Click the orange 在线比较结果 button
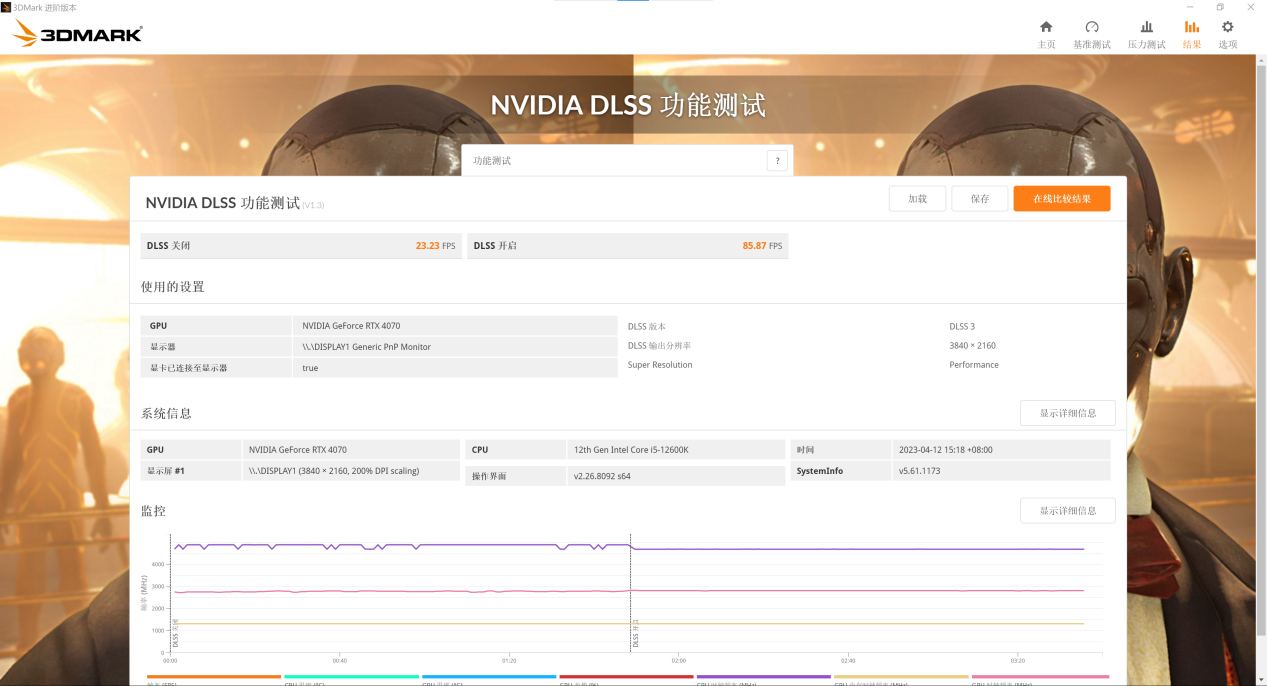The height and width of the screenshot is (686, 1267). pyautogui.click(x=1061, y=199)
